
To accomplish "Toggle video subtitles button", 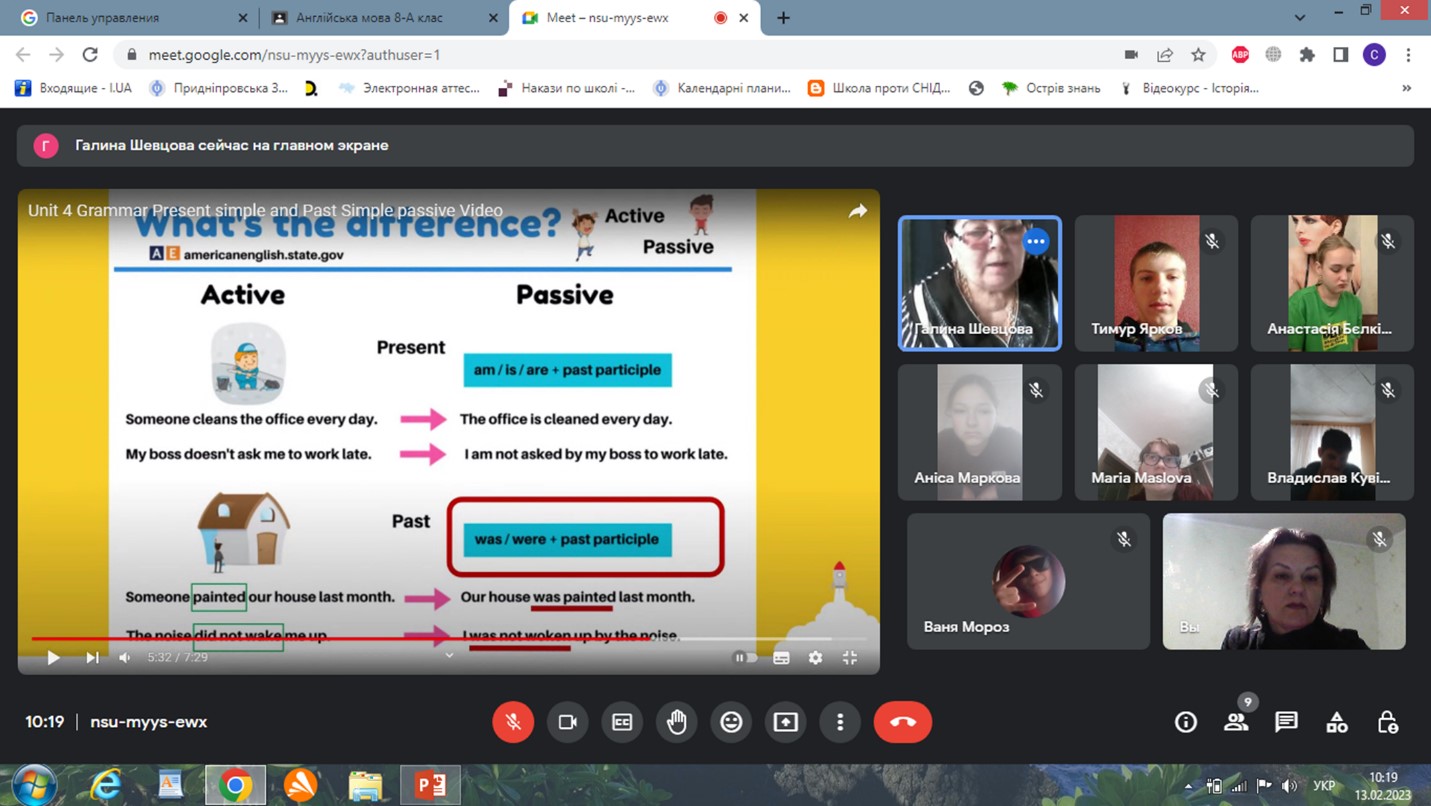I will tap(782, 657).
